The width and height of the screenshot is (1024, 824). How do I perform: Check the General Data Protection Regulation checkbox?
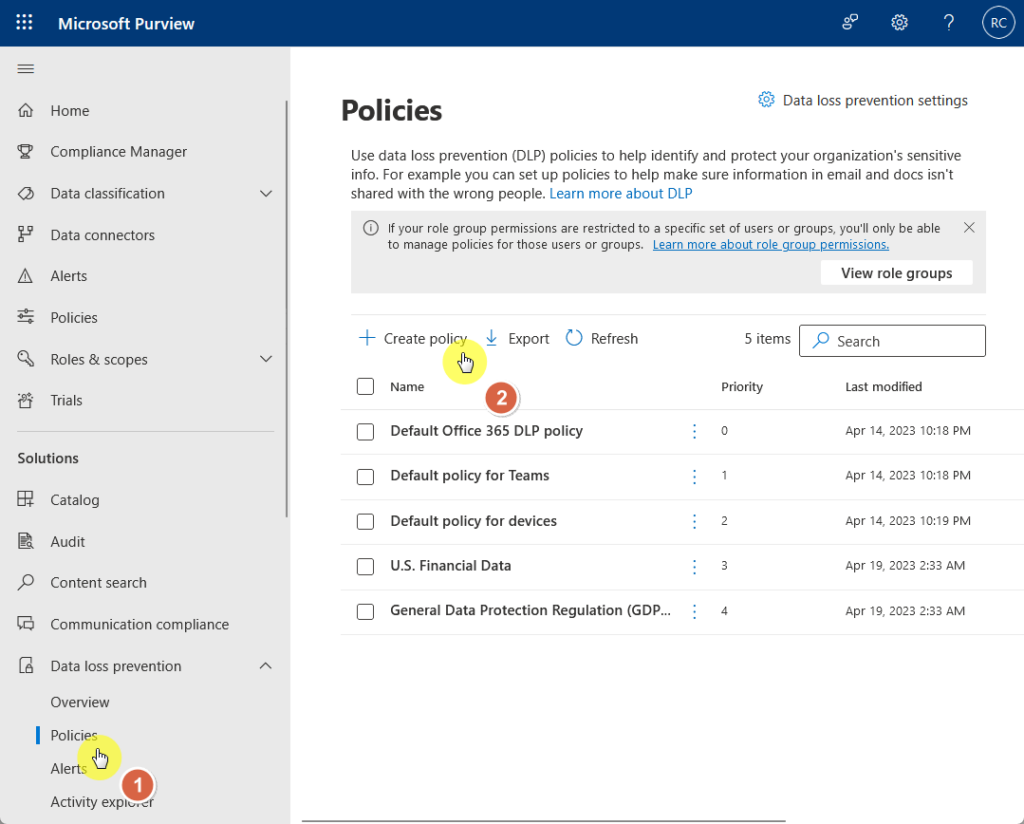(x=366, y=612)
